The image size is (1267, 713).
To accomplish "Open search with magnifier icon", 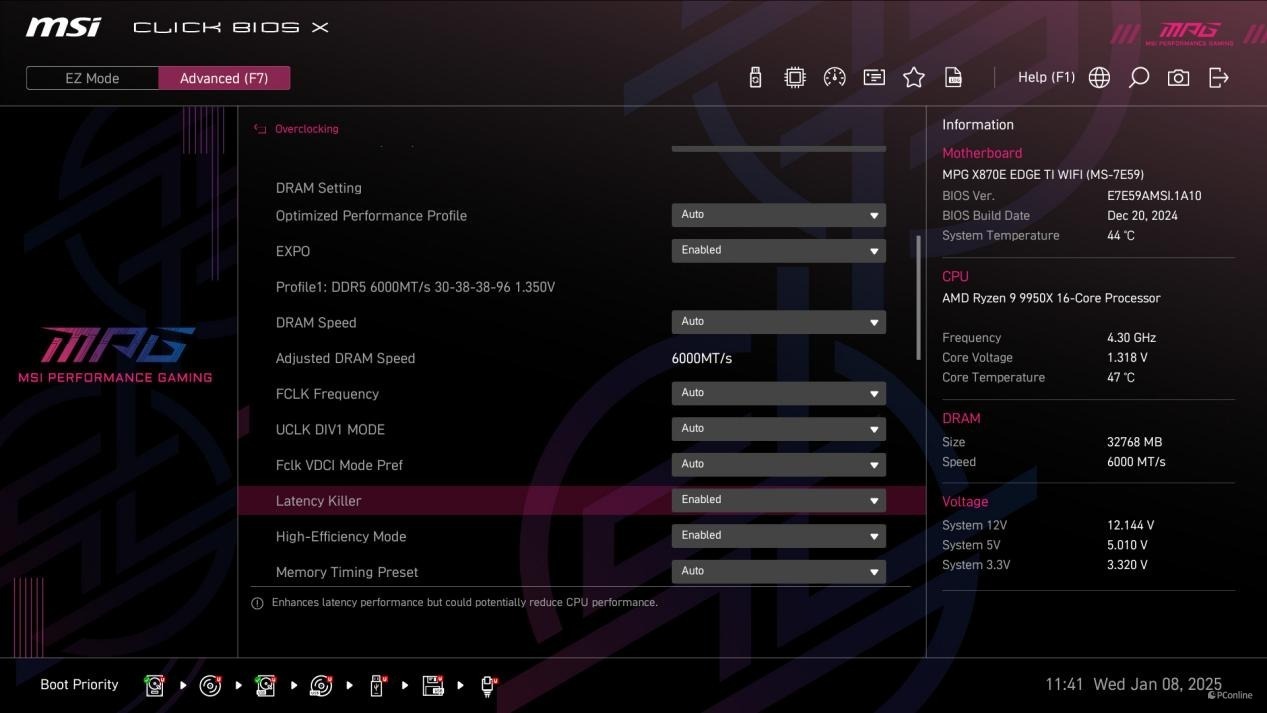I will 1138,77.
